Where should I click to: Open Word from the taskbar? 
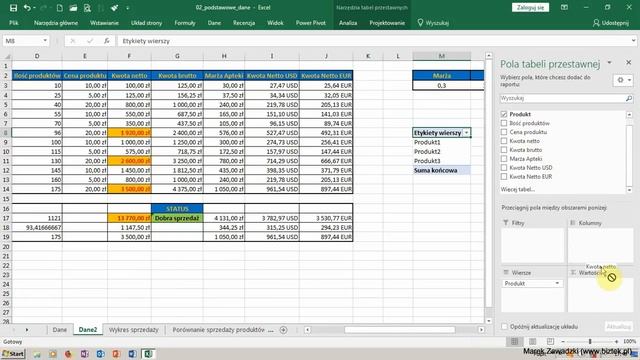click(x=132, y=354)
